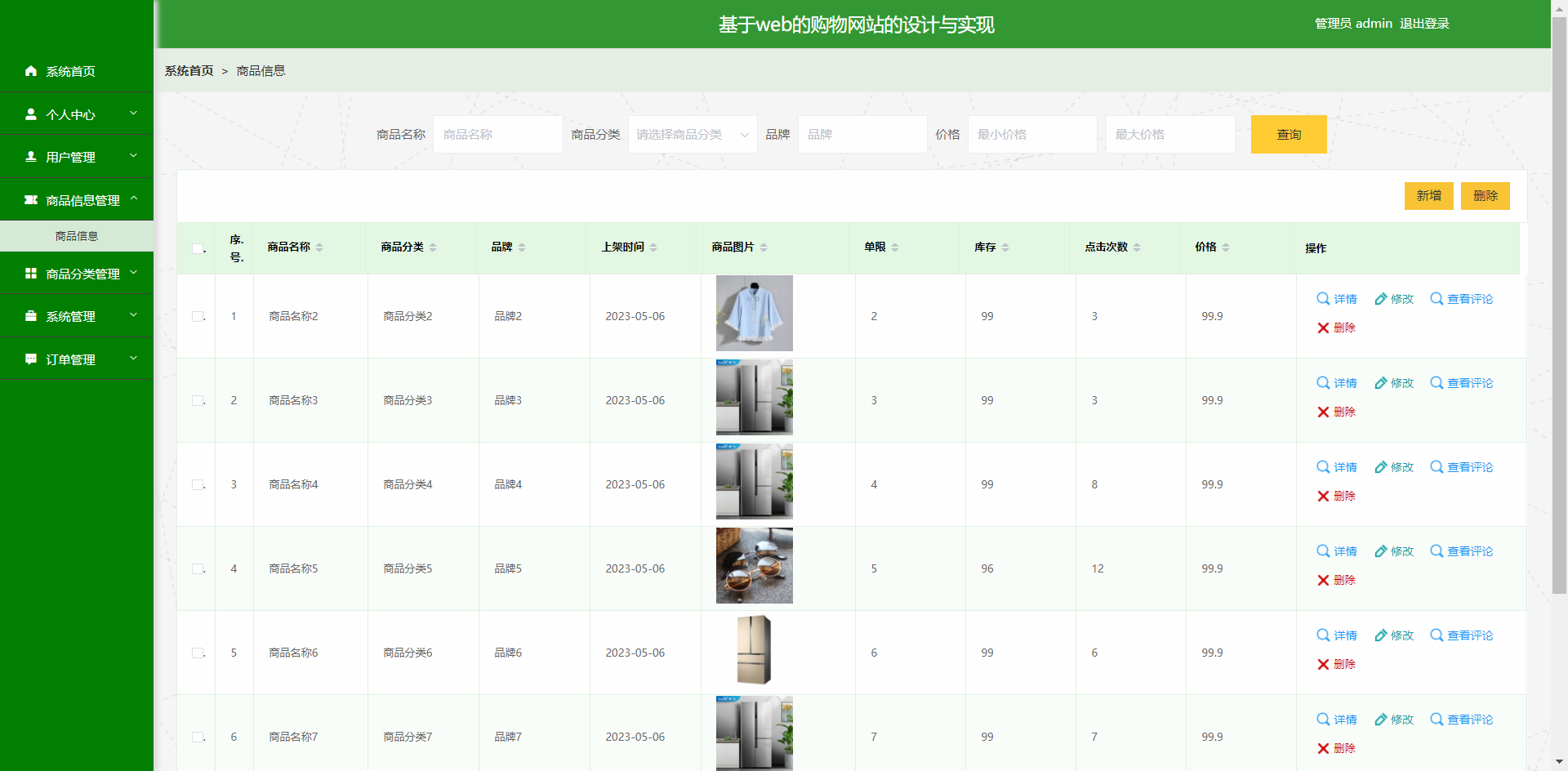Open 商品信息 submenu item in sidebar
This screenshot has height=771, width=1568.
click(77, 236)
